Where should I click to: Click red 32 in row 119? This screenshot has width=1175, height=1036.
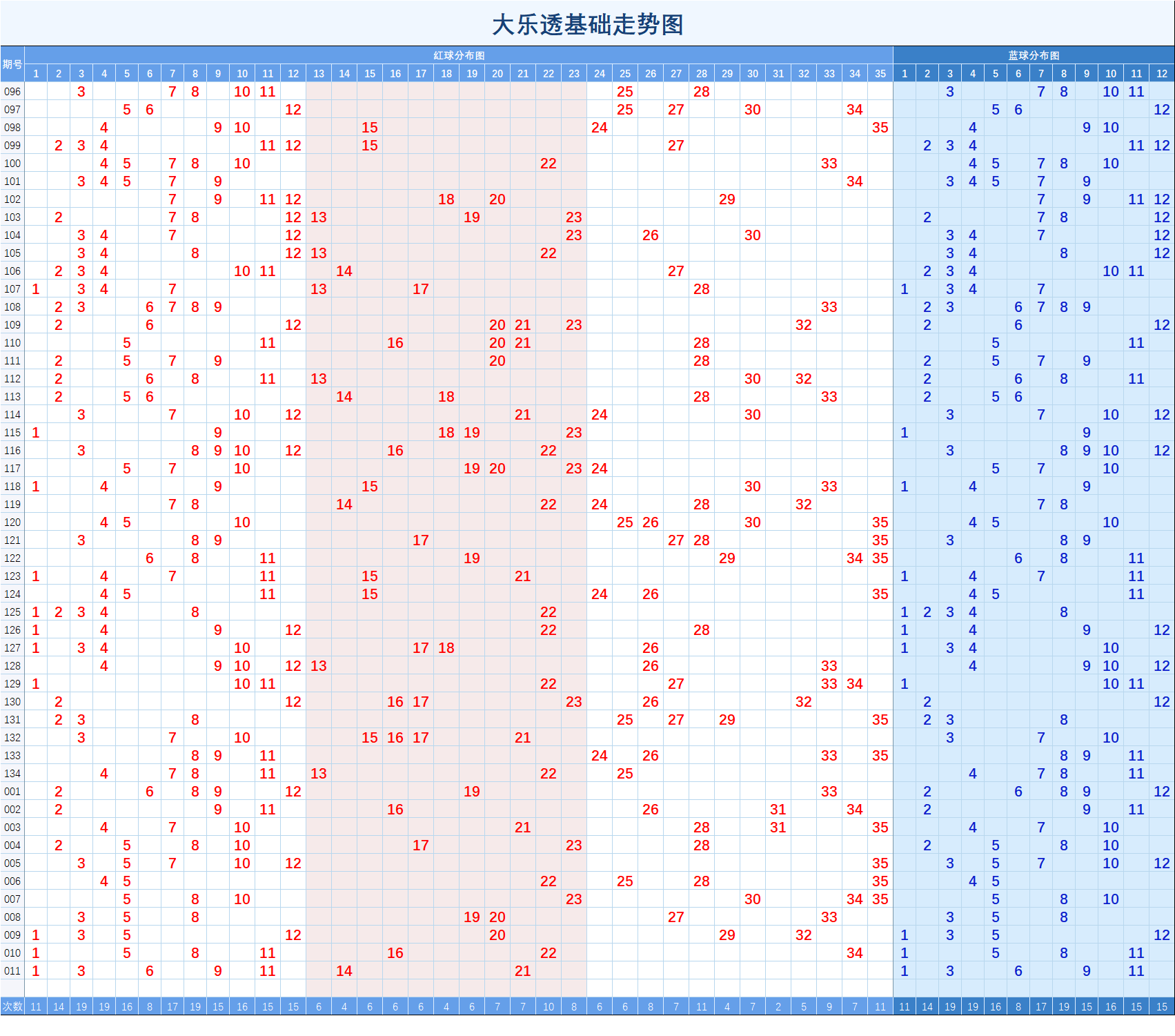click(804, 504)
